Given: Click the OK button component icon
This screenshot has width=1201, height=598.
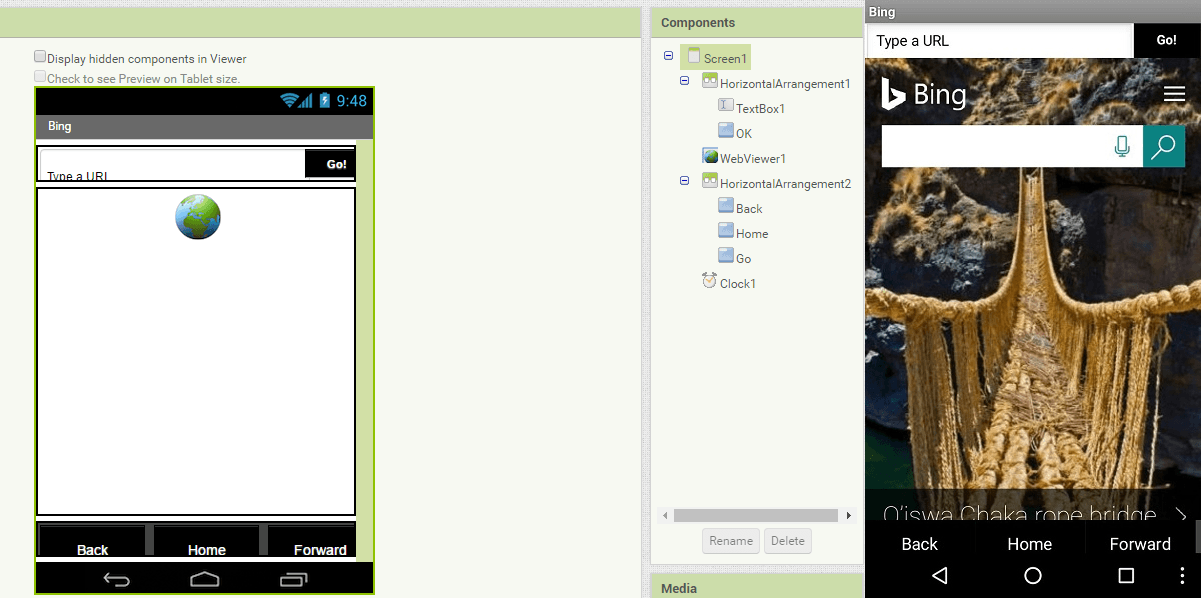Looking at the screenshot, I should (x=726, y=131).
